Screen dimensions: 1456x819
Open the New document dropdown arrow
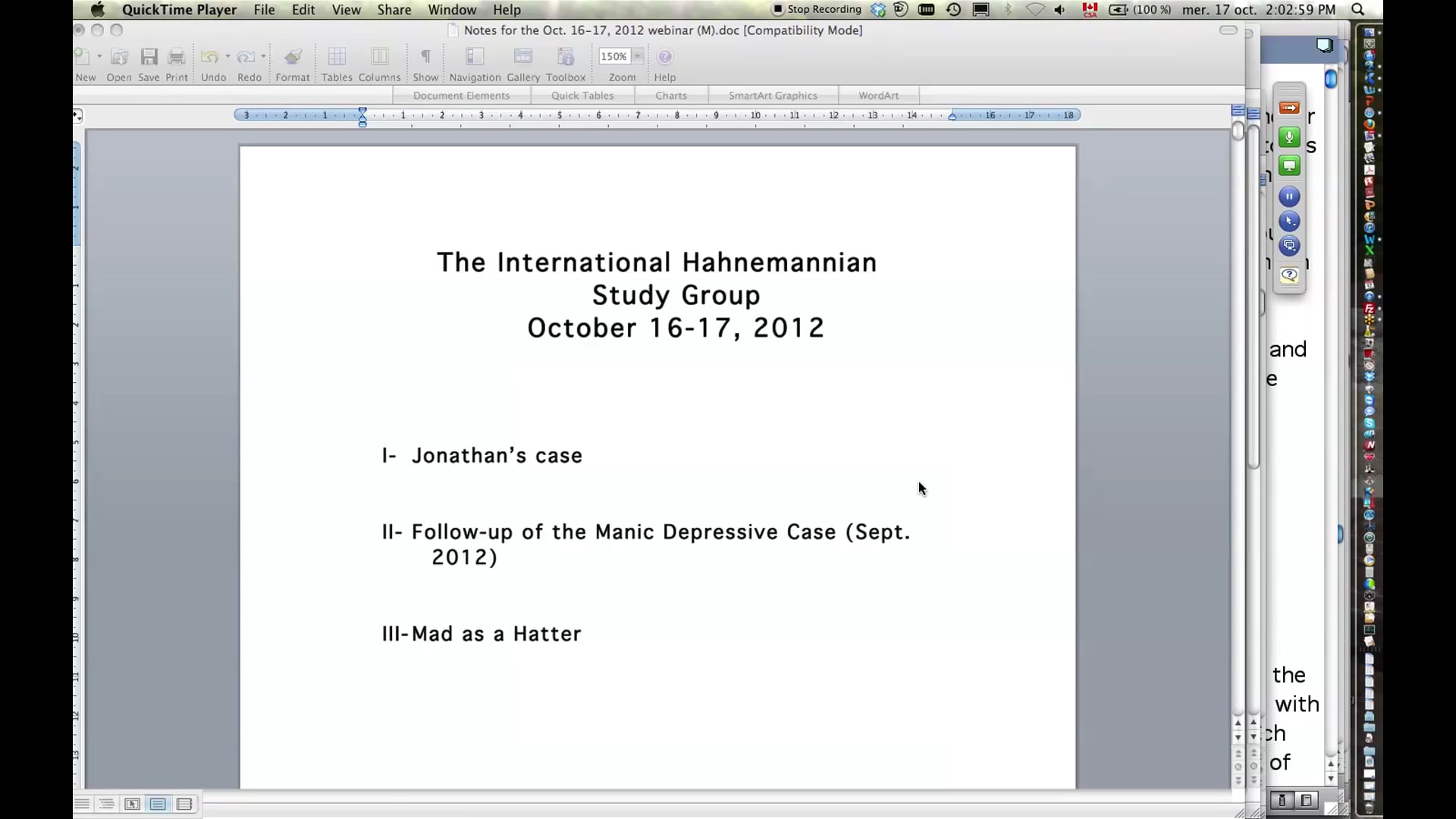click(x=98, y=55)
